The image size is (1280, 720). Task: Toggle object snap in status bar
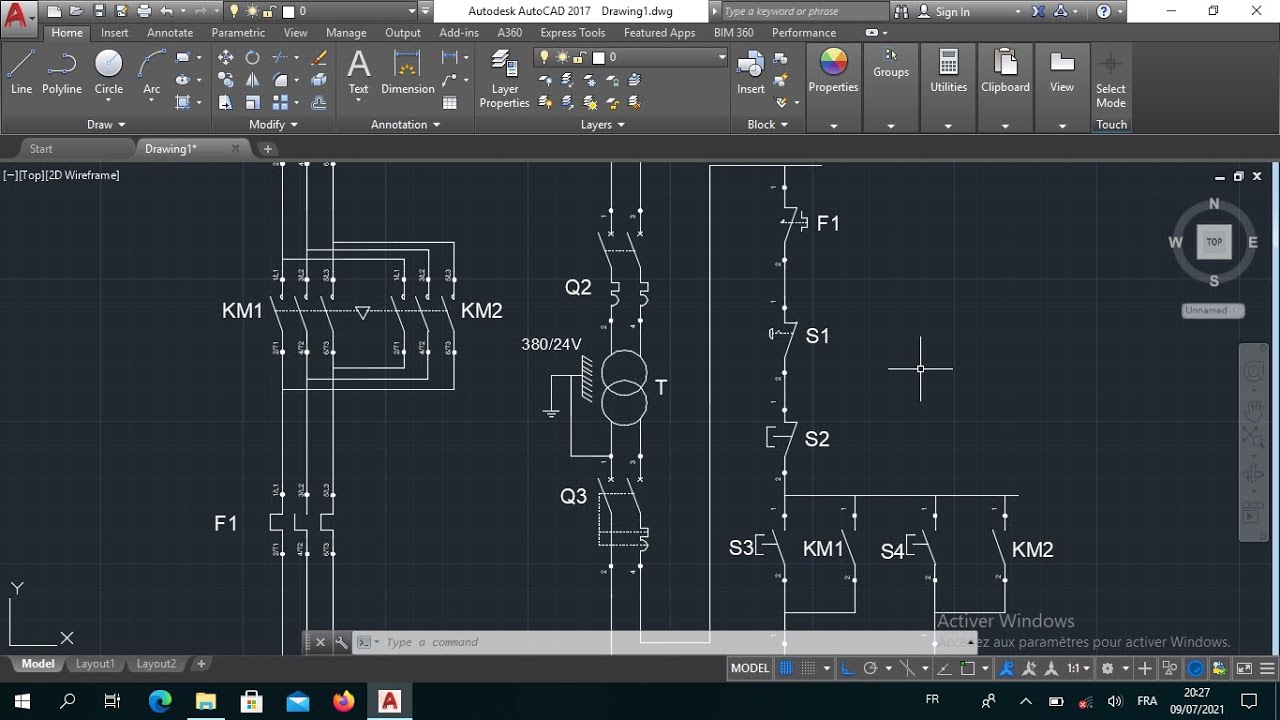point(967,668)
